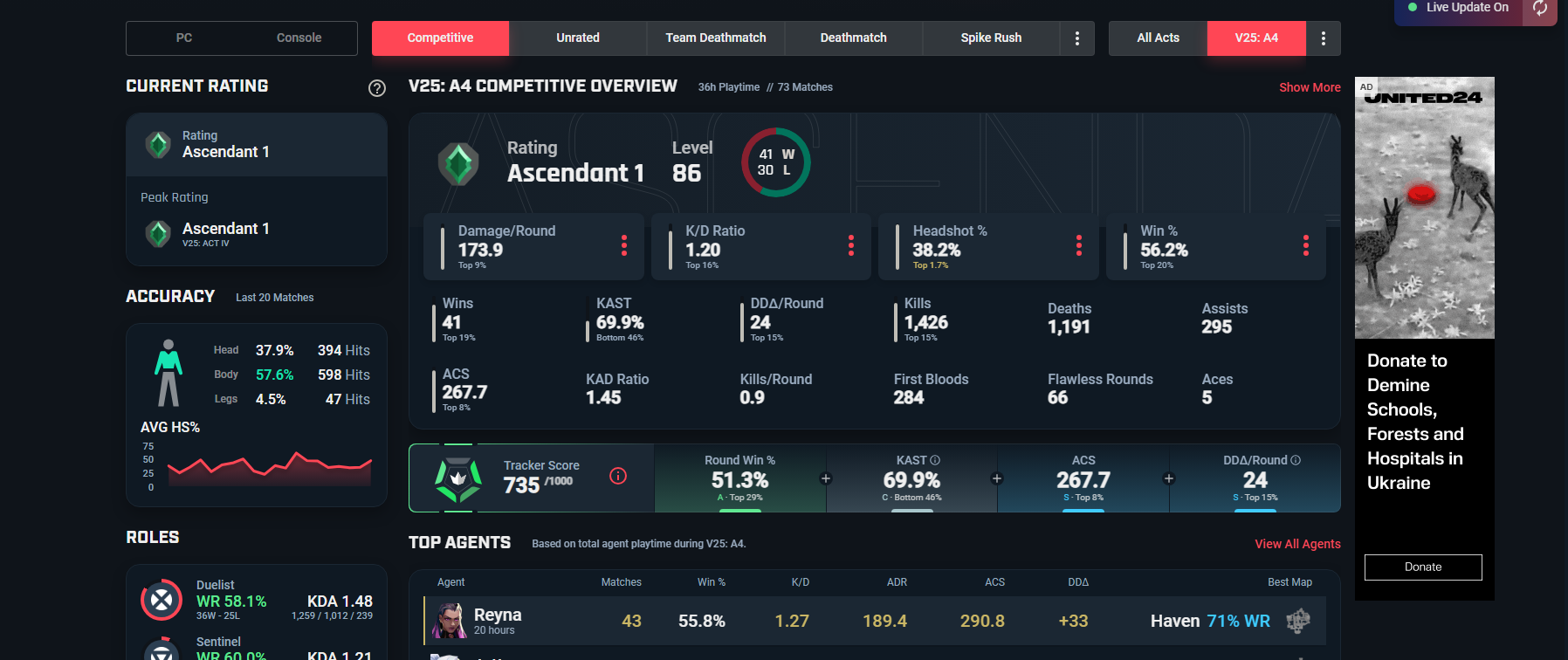Expand plus between ACS and DDΔ/Round
This screenshot has width=1568, height=660.
coord(1169,478)
